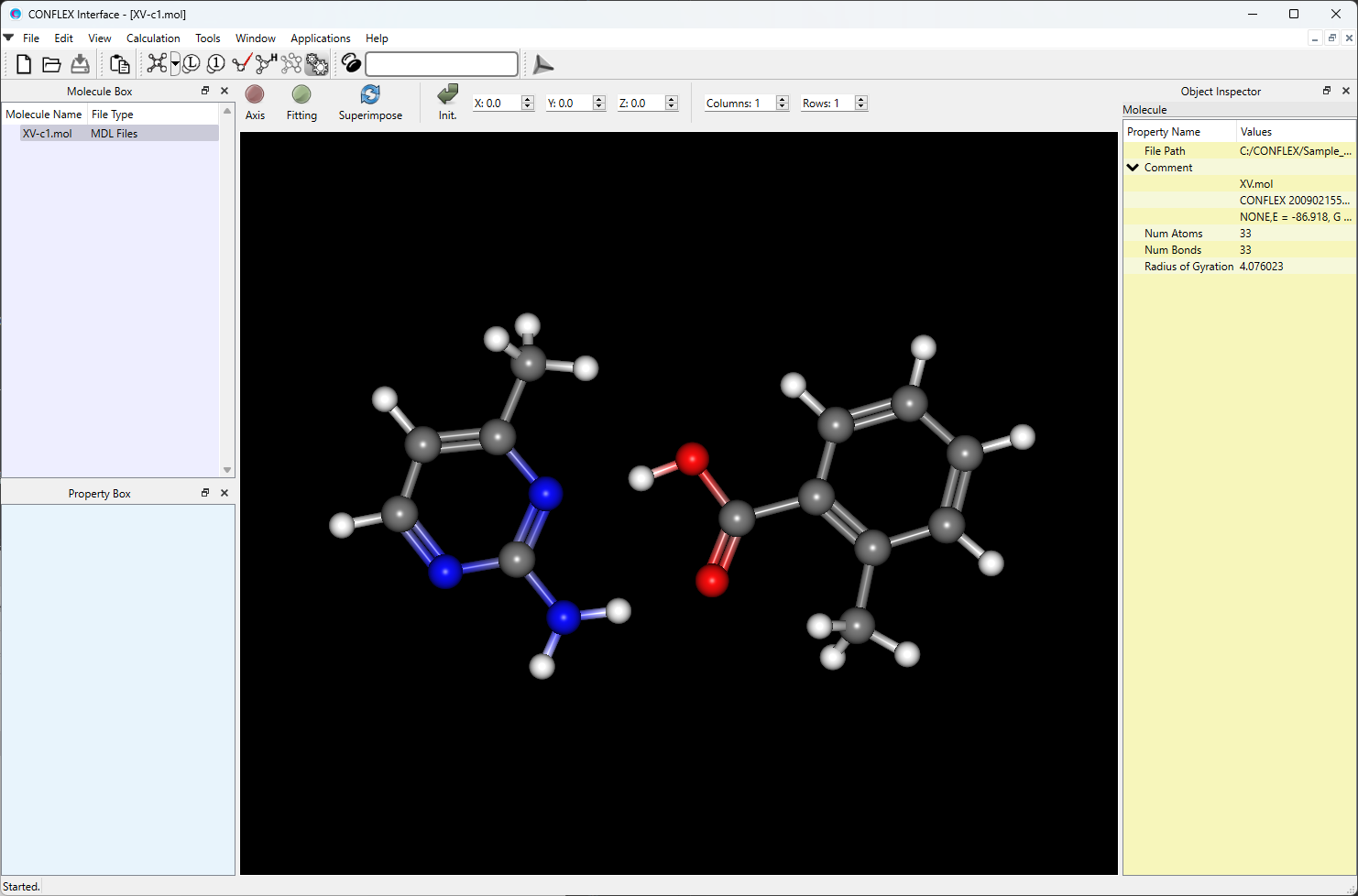Click the Paste clipboard icon
Image resolution: width=1358 pixels, height=896 pixels.
tap(119, 64)
